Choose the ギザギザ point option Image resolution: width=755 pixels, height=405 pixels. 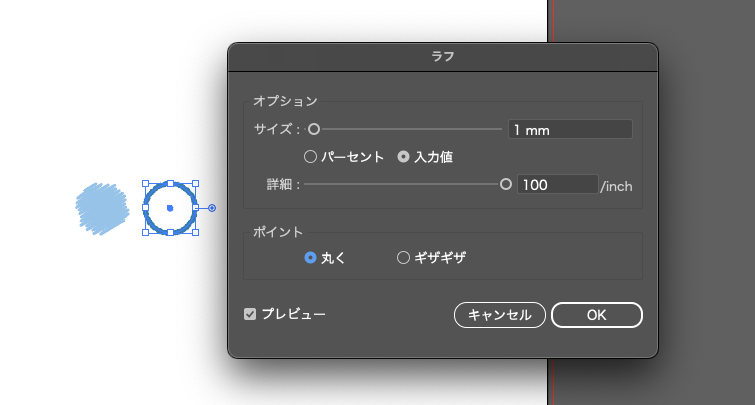click(404, 258)
